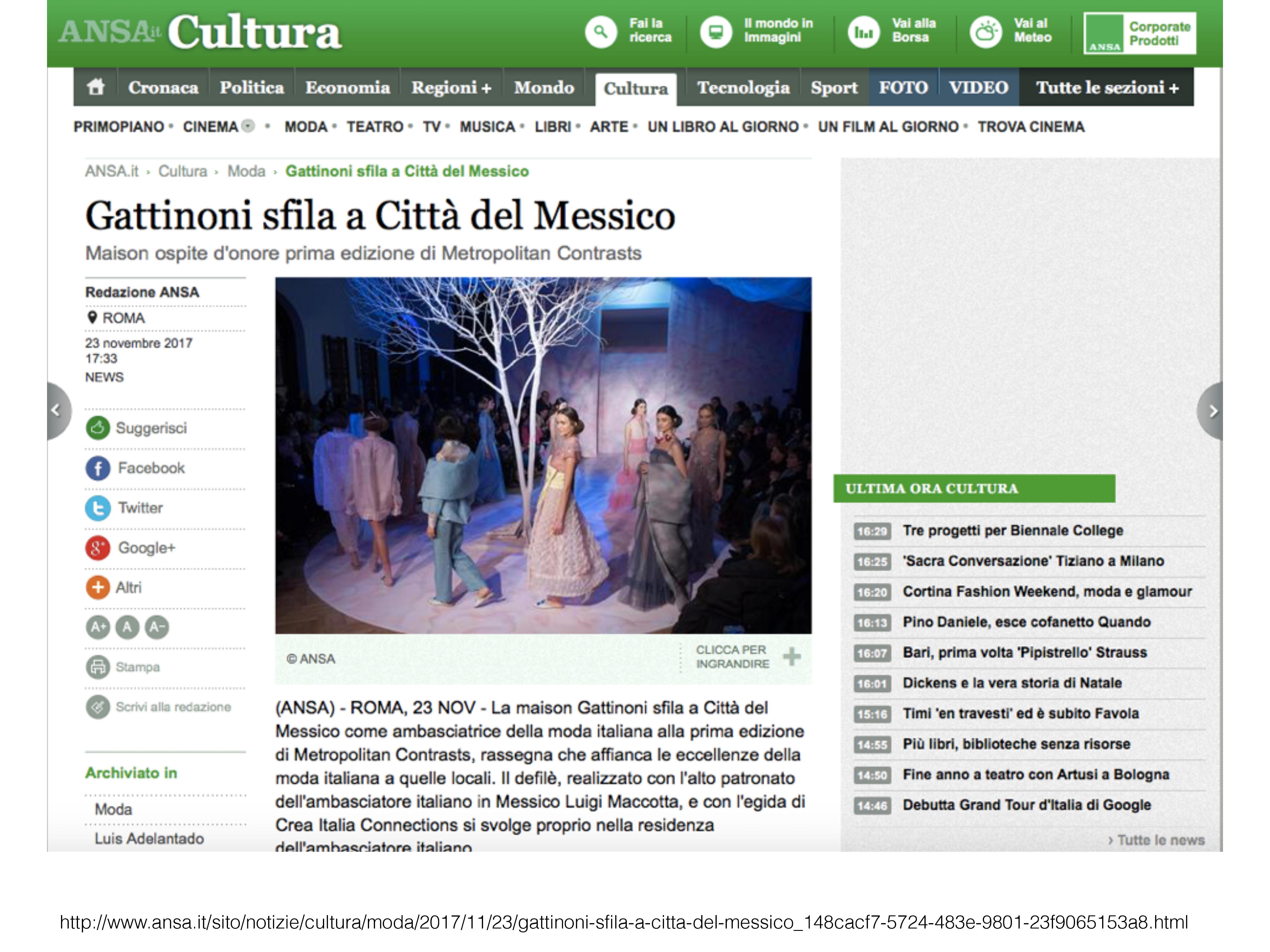Image resolution: width=1270 pixels, height=952 pixels.
Task: Click the ANSA.it Cultura site logo
Action: 200,32
